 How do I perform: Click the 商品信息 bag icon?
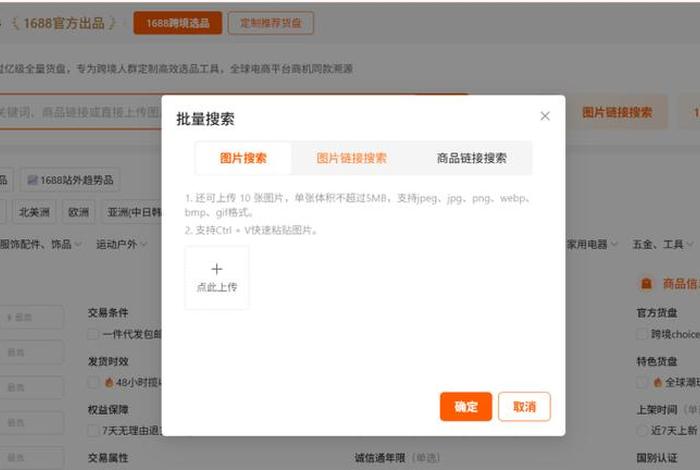point(646,284)
